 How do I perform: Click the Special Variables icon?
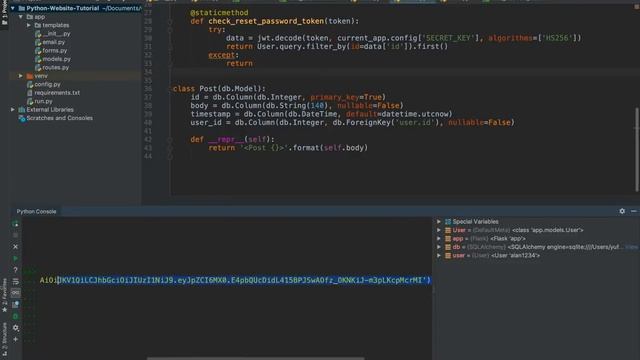[x=448, y=222]
